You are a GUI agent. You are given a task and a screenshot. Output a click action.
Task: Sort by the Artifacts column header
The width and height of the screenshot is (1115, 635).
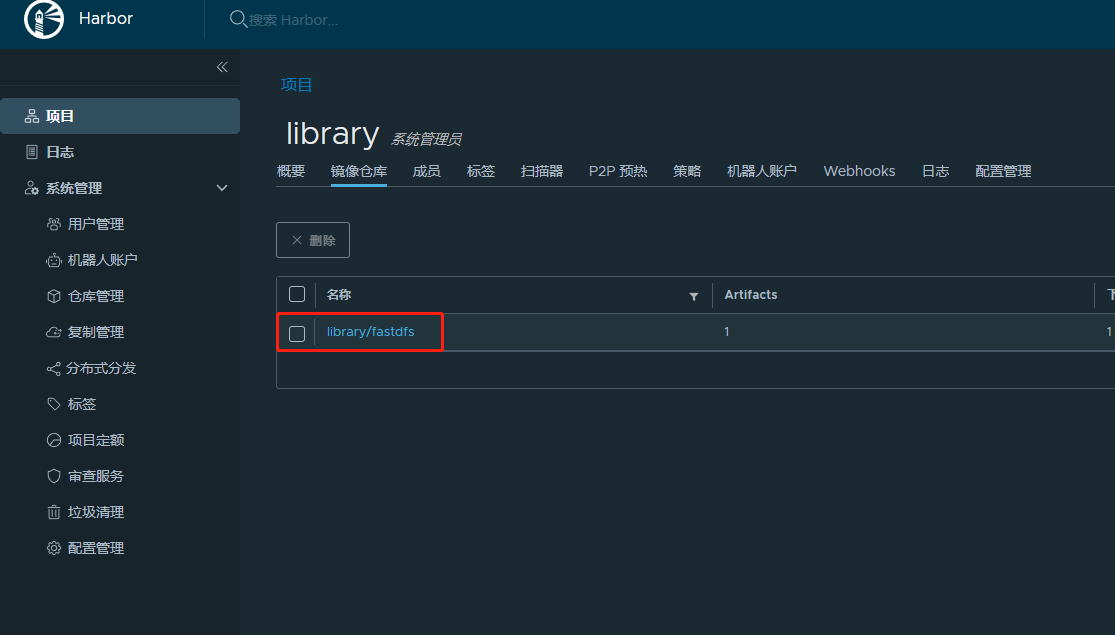click(751, 294)
